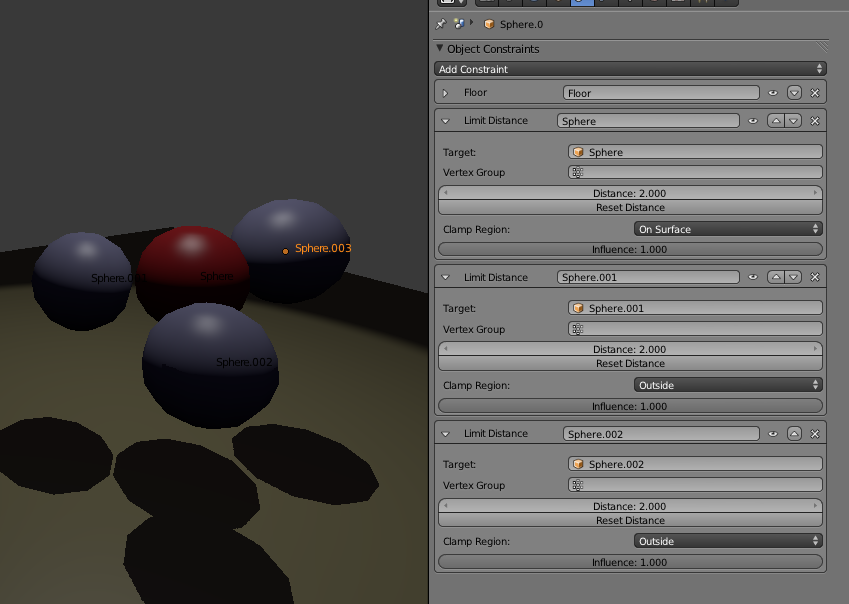Toggle visibility of the Sphere Limit Distance constraint
The width and height of the screenshot is (849, 604).
753,121
